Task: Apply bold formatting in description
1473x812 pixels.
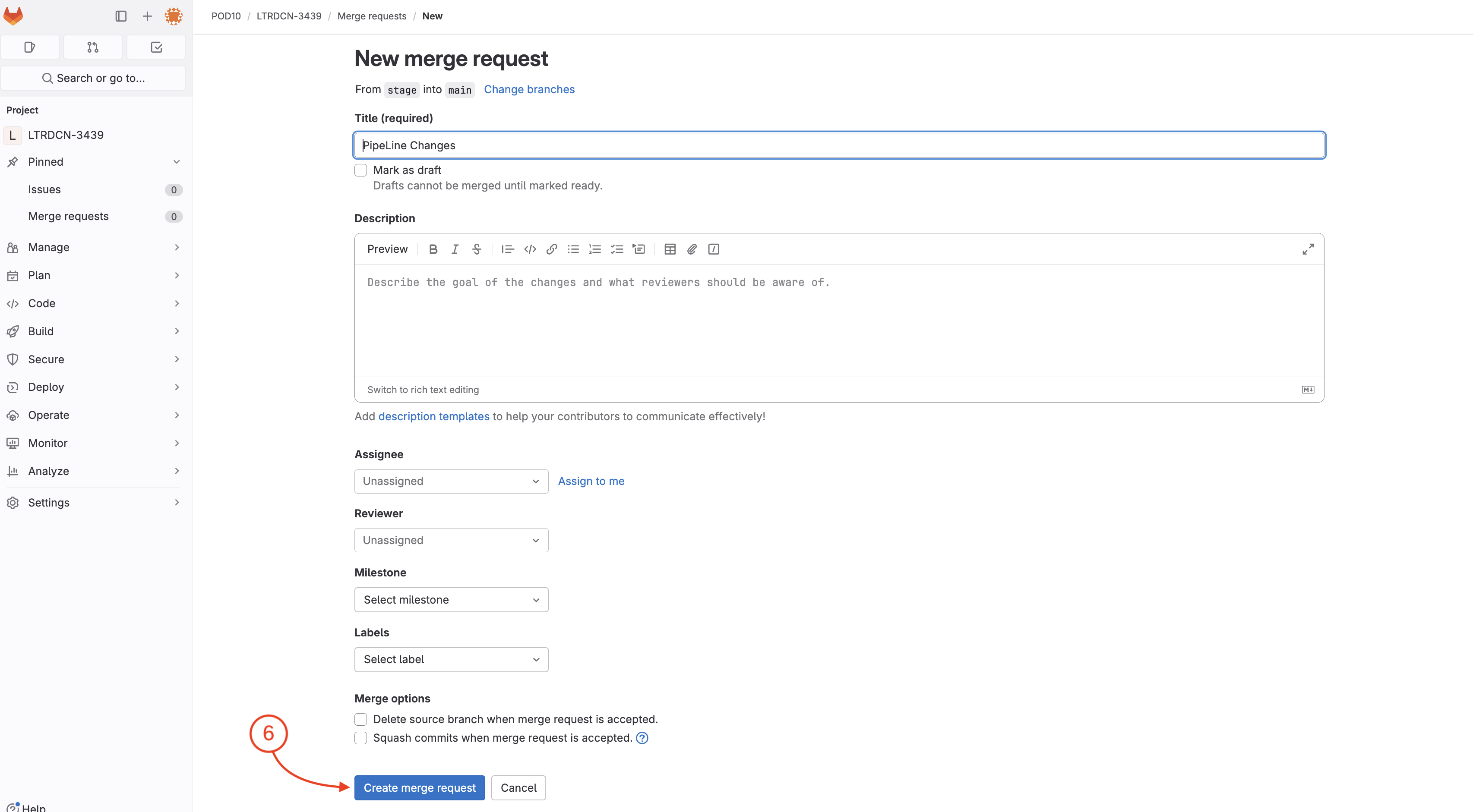Action: 433,249
